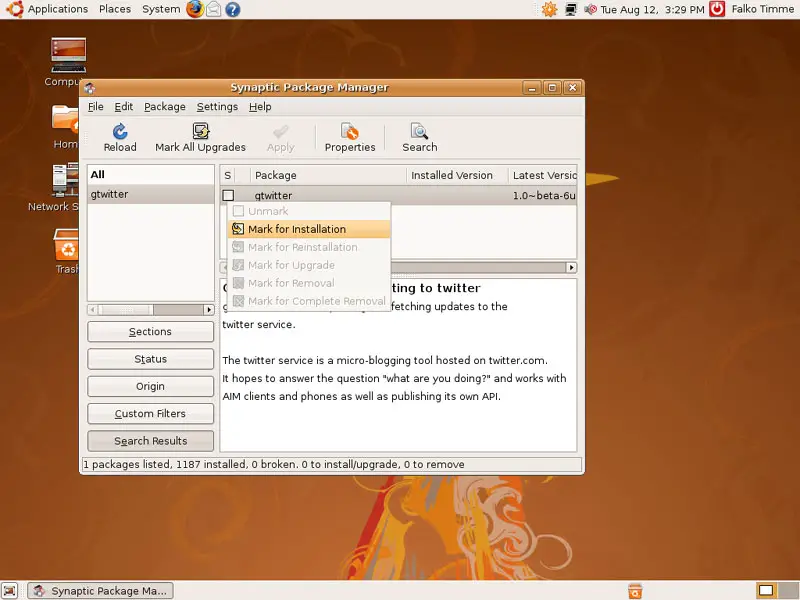Click Mark for Removal entry
800x600 pixels.
pos(309,283)
